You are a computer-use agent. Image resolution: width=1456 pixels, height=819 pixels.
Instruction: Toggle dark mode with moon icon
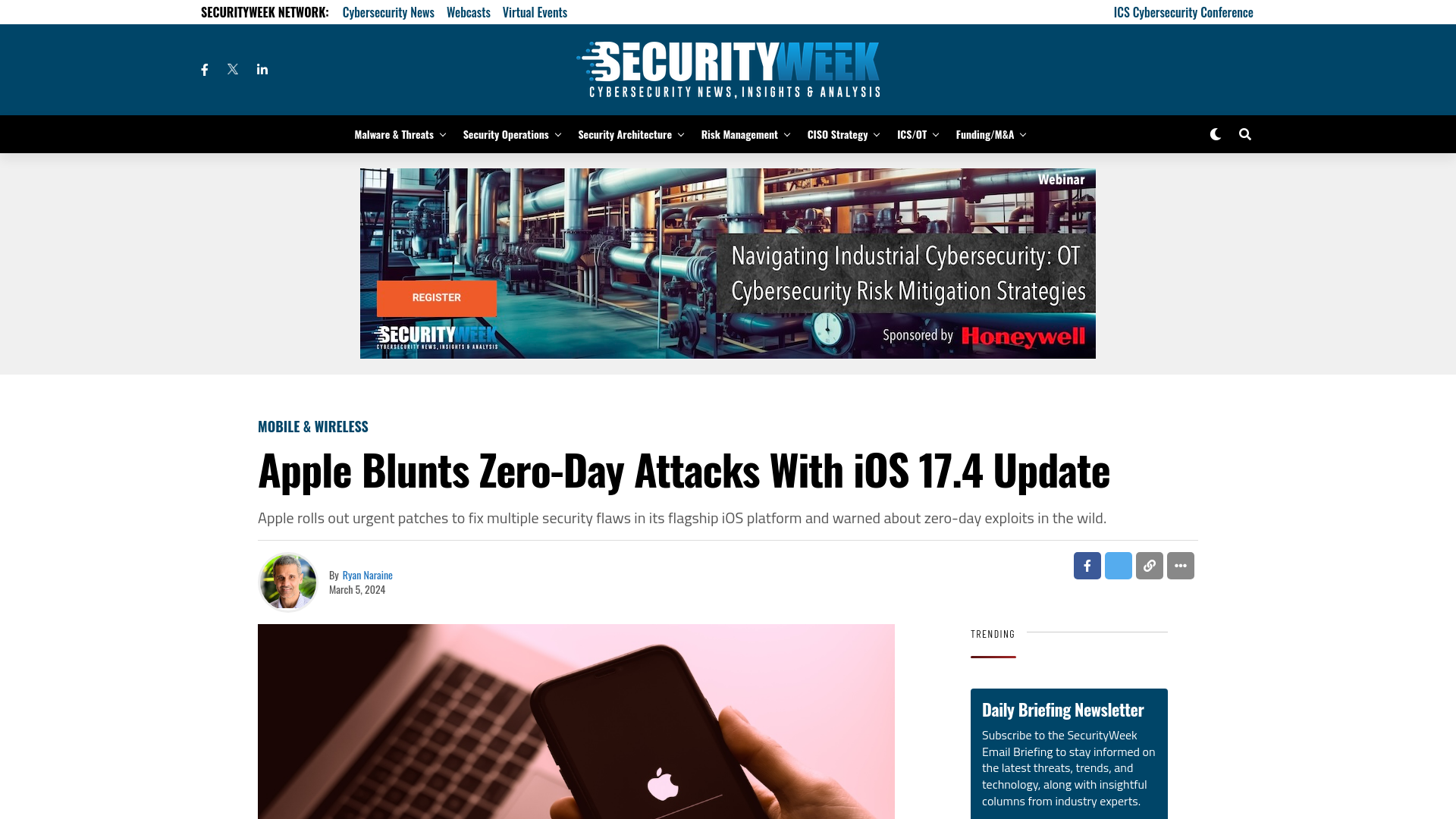1215,134
